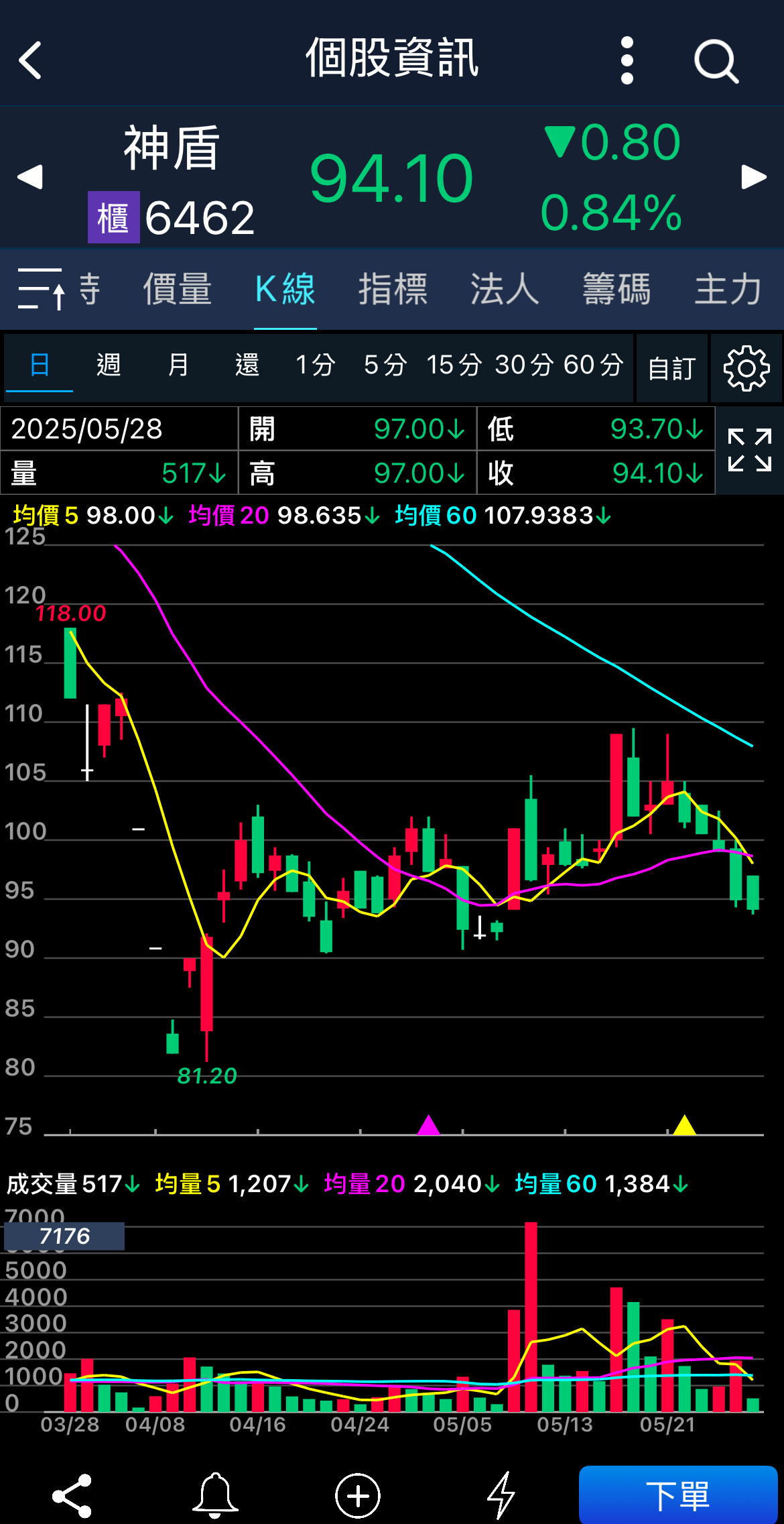Set a price alert with bell icon

pos(215,1496)
